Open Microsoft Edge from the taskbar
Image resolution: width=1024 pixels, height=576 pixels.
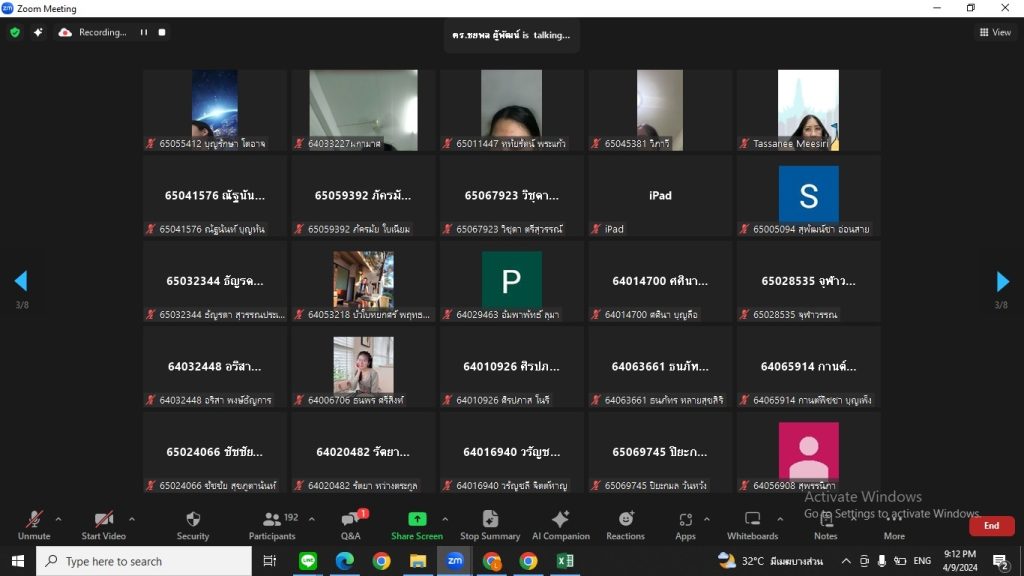click(345, 561)
